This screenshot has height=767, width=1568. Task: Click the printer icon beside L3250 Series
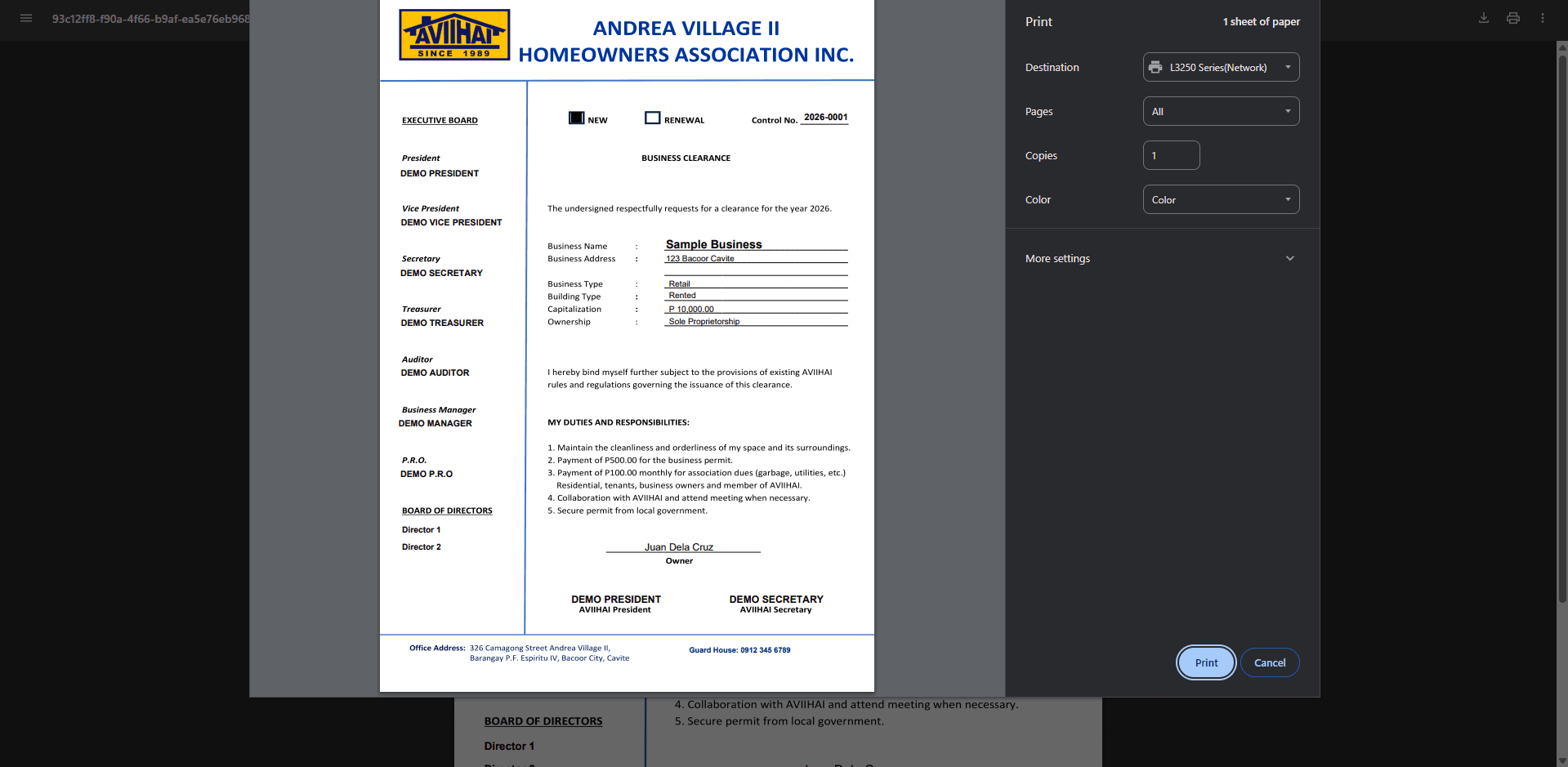[x=1157, y=67]
